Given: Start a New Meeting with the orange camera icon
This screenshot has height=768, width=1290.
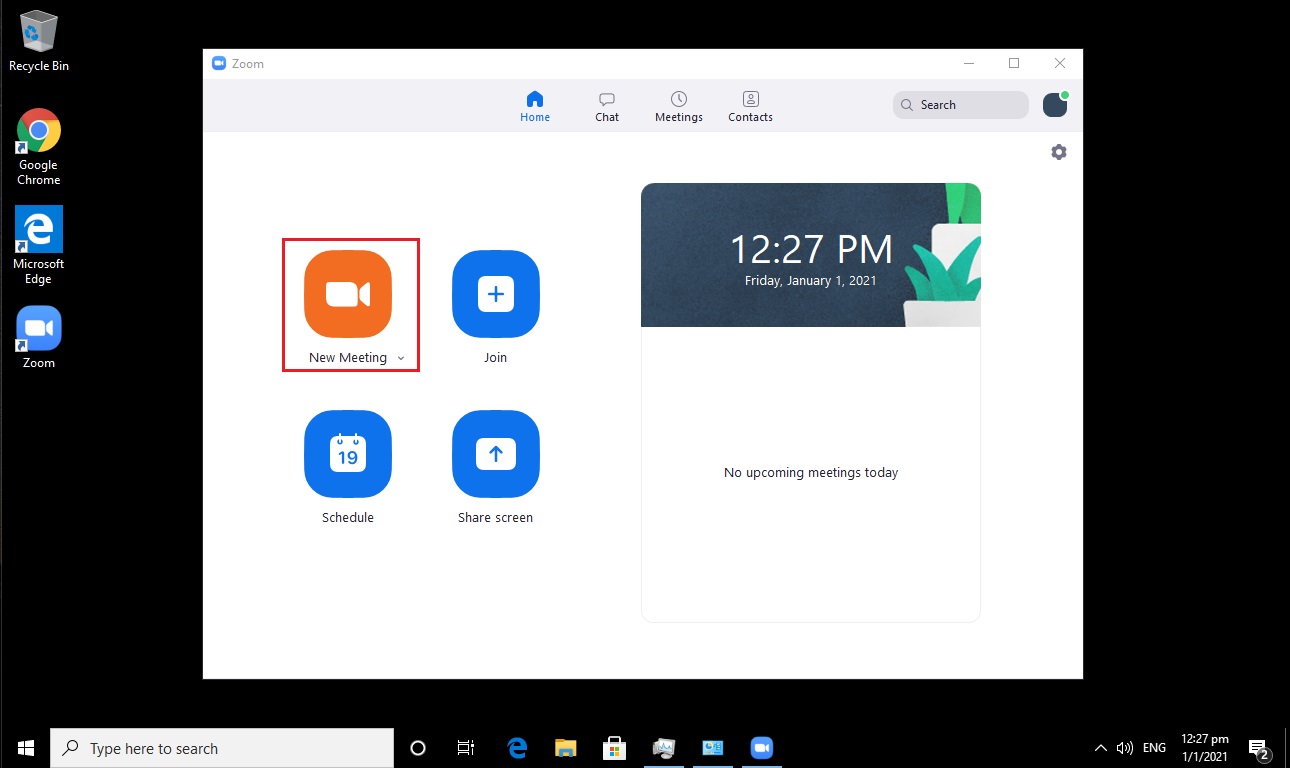Looking at the screenshot, I should [348, 294].
